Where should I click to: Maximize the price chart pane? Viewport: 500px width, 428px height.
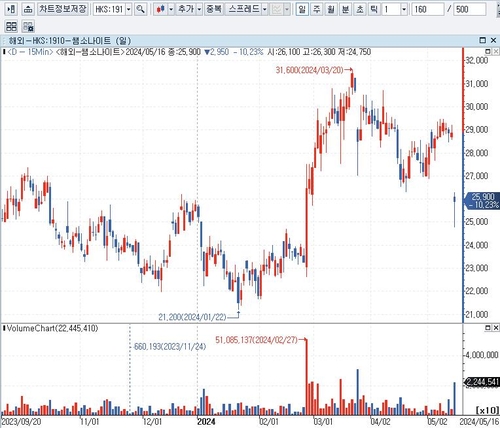tap(488, 51)
